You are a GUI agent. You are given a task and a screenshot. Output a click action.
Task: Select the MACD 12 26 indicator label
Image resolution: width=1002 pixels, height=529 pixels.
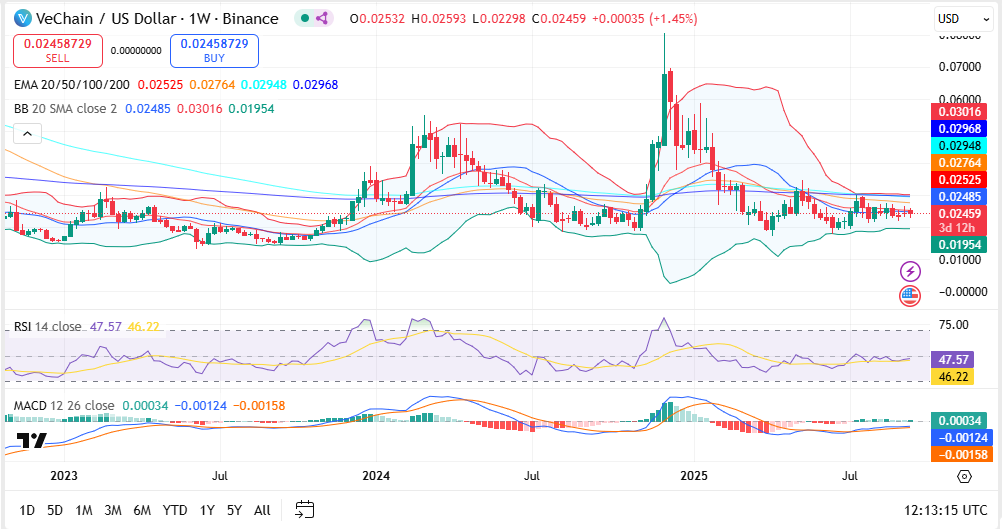pyautogui.click(x=64, y=406)
